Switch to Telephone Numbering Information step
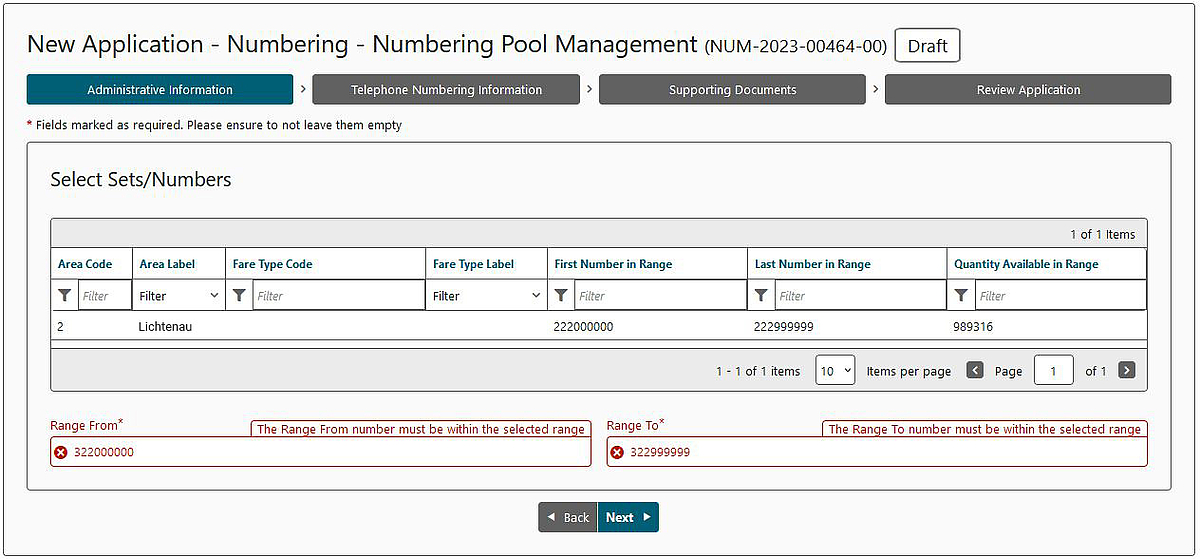Image resolution: width=1200 pixels, height=559 pixels. click(x=446, y=89)
